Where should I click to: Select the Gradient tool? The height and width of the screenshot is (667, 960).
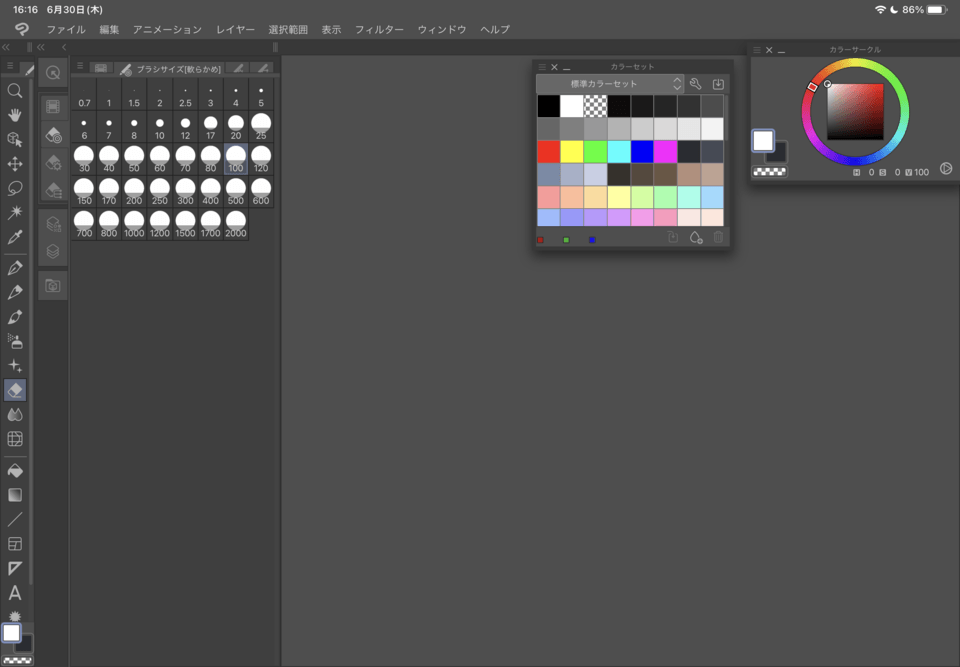(x=15, y=495)
